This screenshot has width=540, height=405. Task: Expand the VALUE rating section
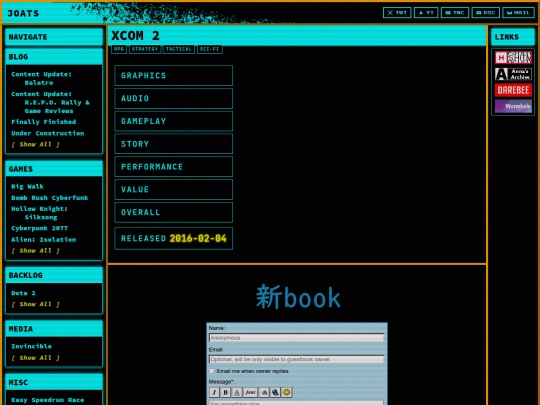click(x=174, y=189)
